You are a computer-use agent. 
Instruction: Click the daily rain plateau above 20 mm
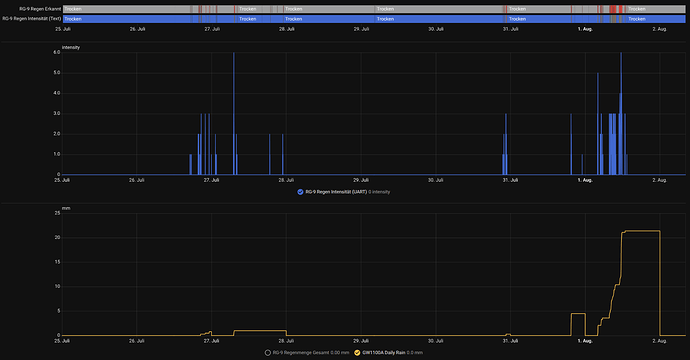642,231
